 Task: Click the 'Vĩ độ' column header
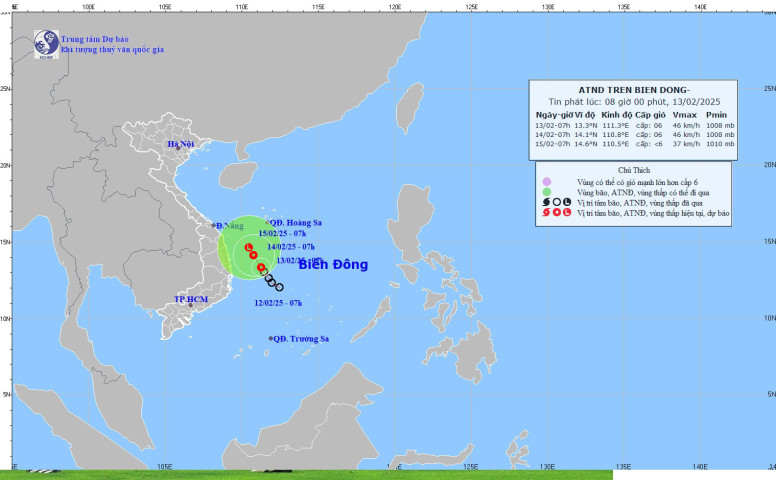[585, 115]
